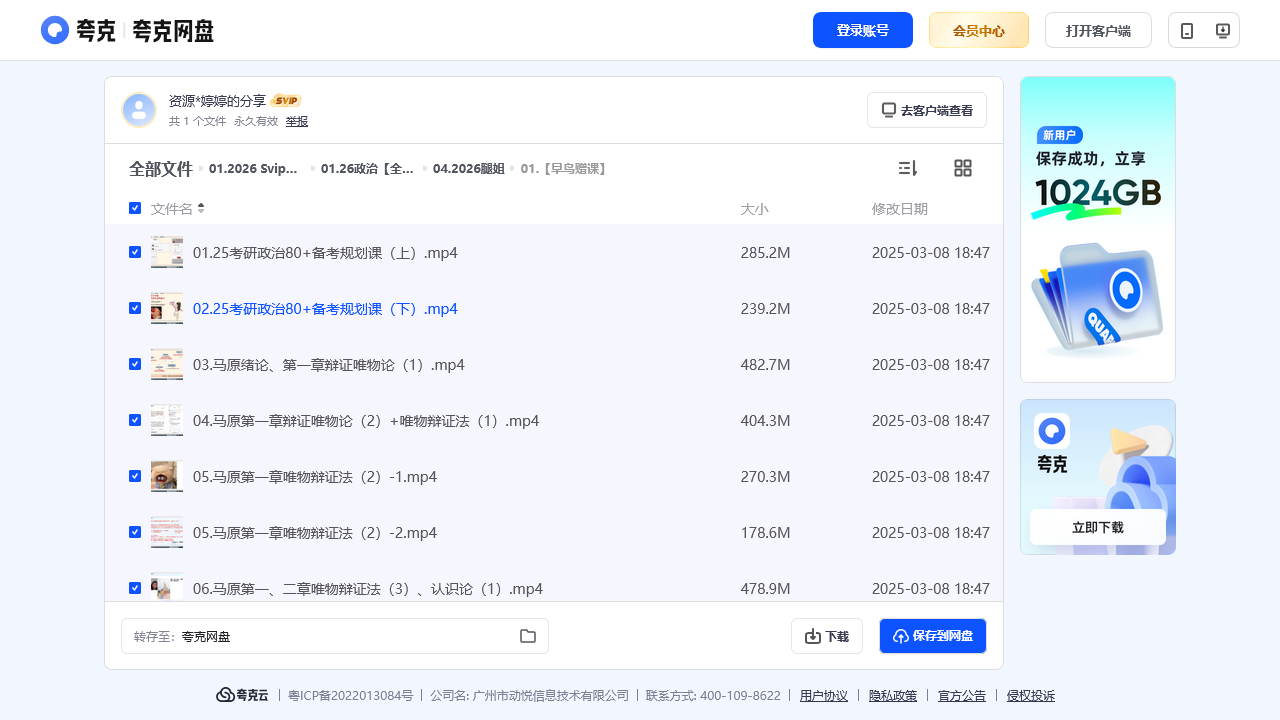Click the Quark logo icon
Viewport: 1280px width, 720px height.
click(x=55, y=30)
